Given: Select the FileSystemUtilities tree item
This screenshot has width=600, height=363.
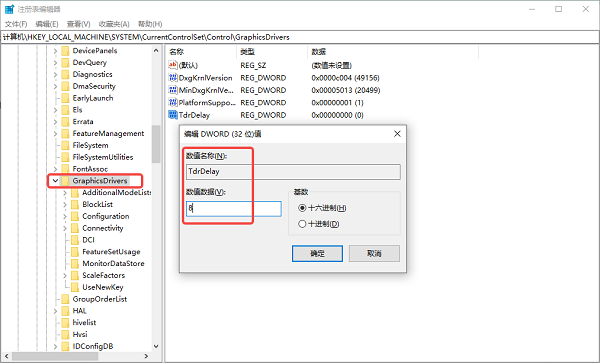Looking at the screenshot, I should (103, 157).
